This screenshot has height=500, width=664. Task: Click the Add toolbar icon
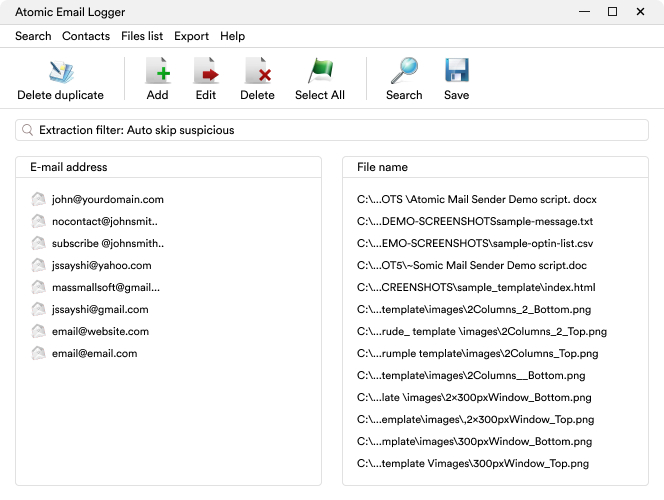tap(157, 72)
